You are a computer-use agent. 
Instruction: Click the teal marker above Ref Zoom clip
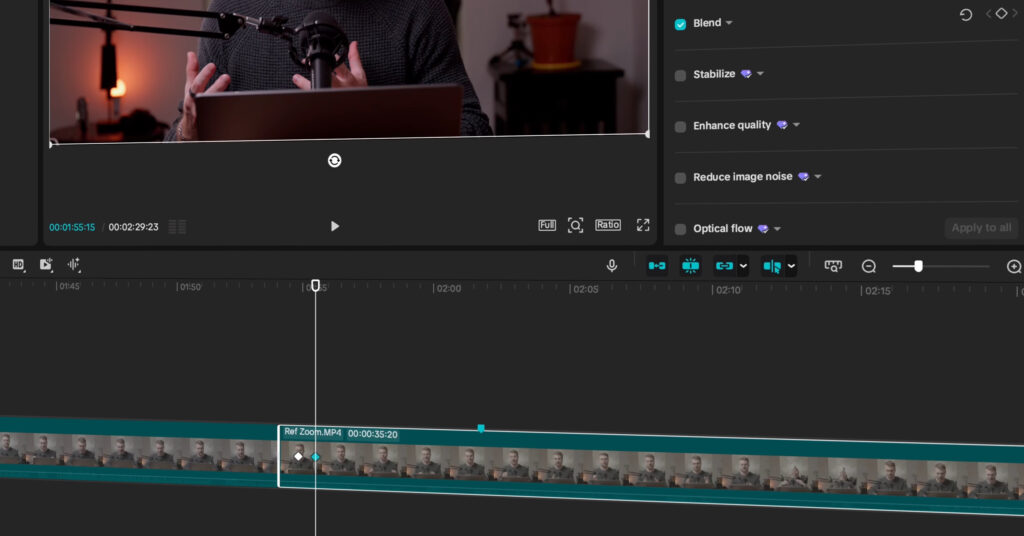pos(481,429)
